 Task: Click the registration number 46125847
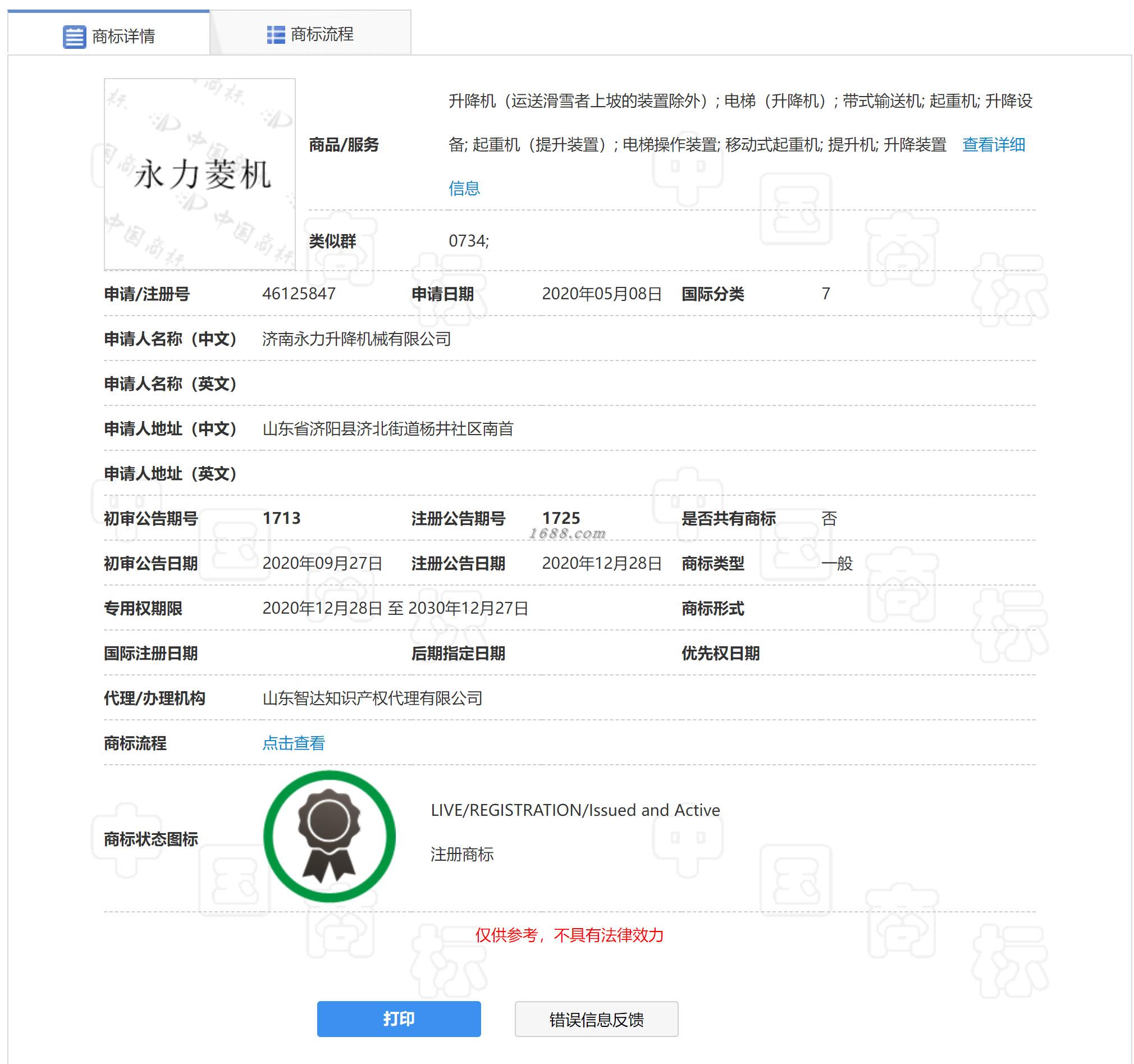pos(299,294)
